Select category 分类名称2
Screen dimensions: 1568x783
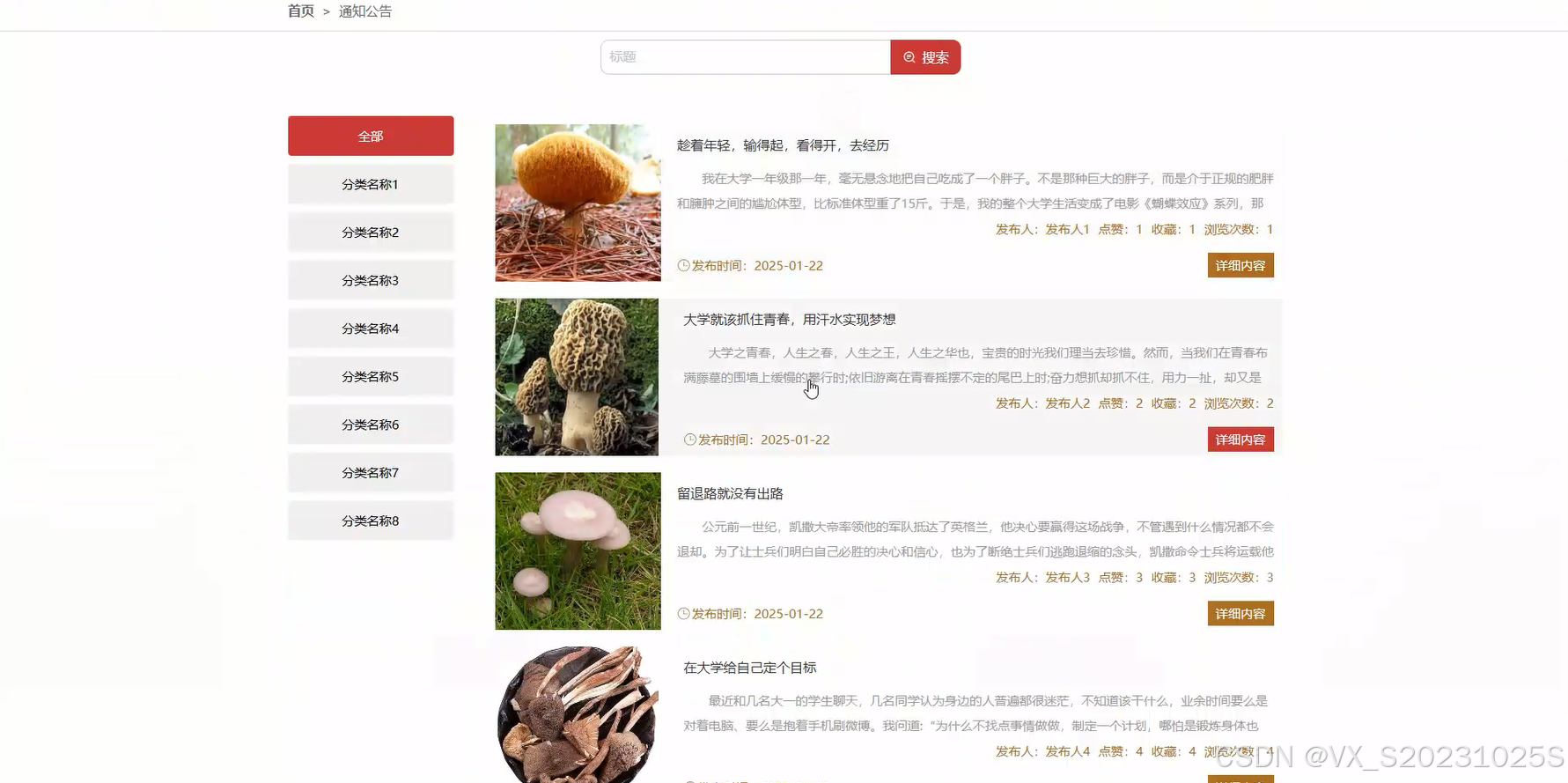click(x=371, y=233)
